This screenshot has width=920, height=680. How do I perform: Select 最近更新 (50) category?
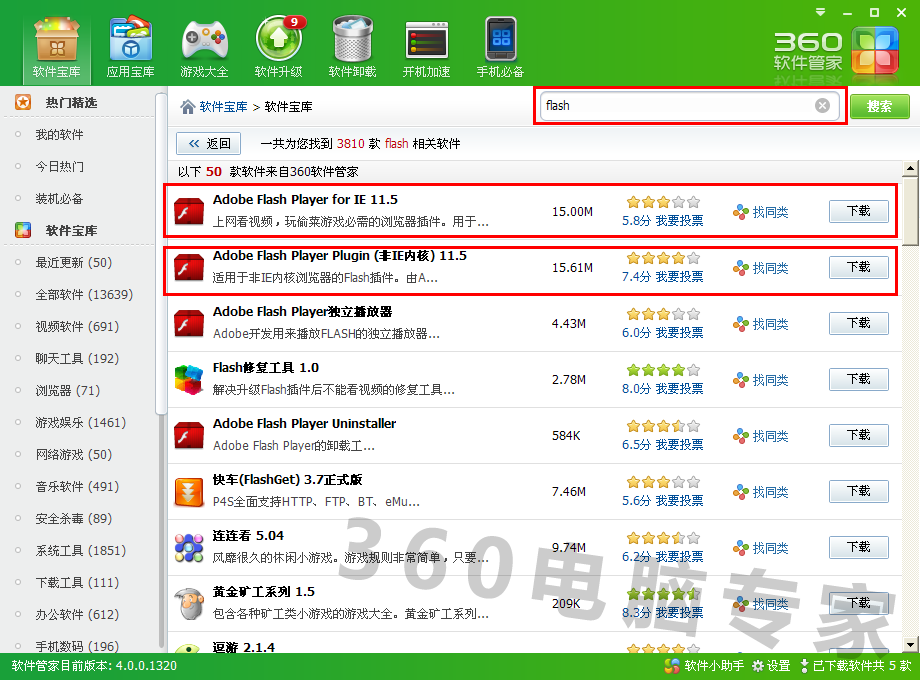pos(73,262)
